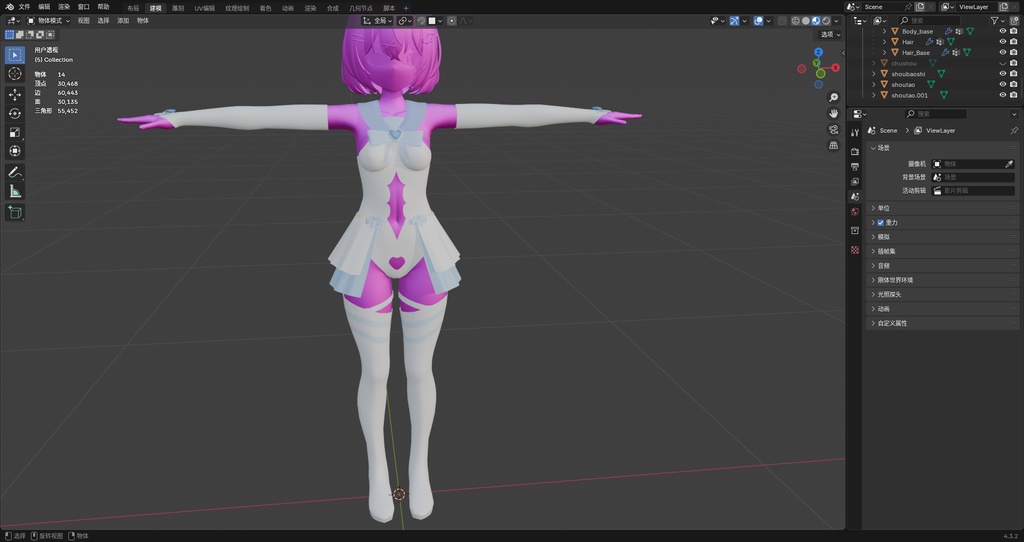
Task: Hide shoubaoshi via eye icon
Action: 1002,74
